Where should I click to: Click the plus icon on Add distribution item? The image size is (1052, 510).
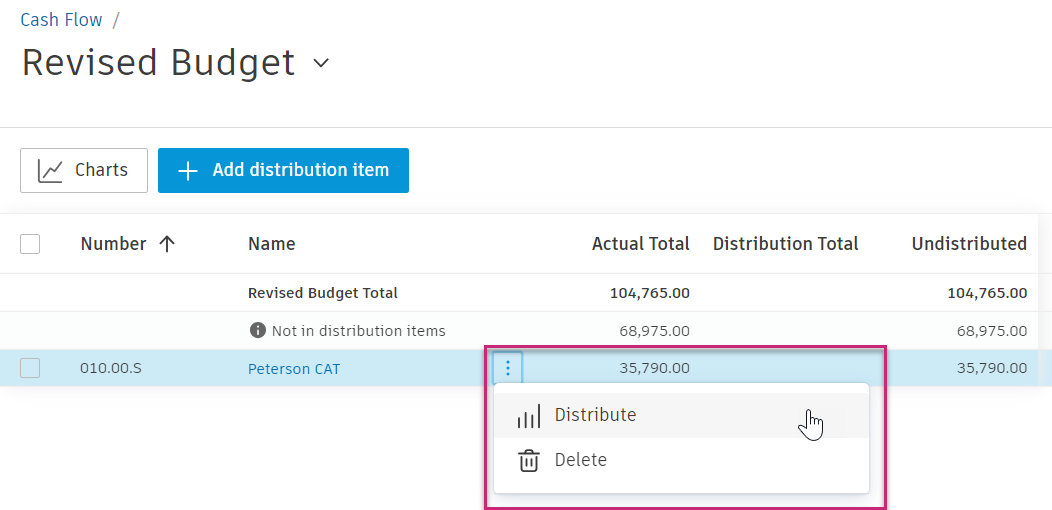[187, 171]
